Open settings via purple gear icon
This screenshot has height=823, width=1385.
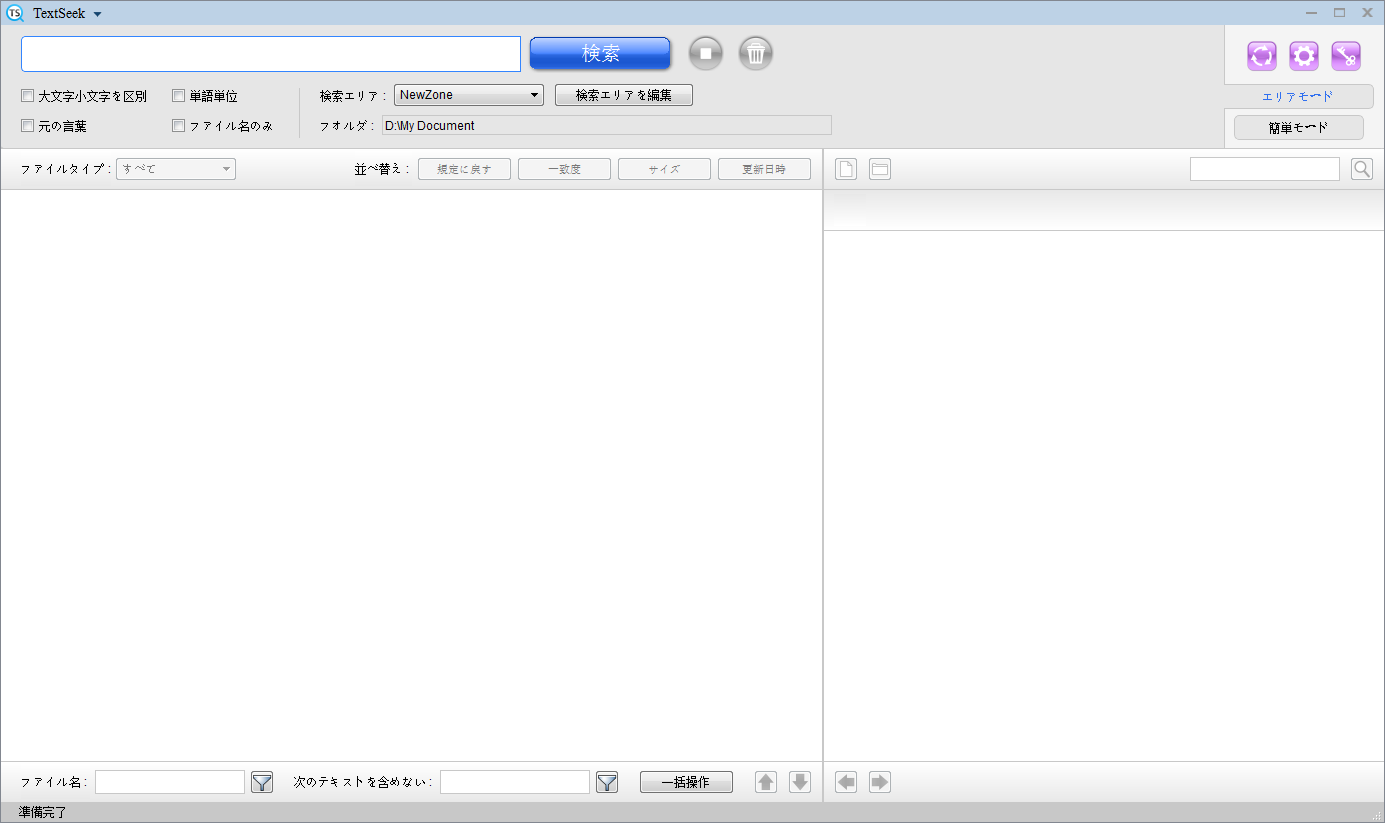[1303, 56]
